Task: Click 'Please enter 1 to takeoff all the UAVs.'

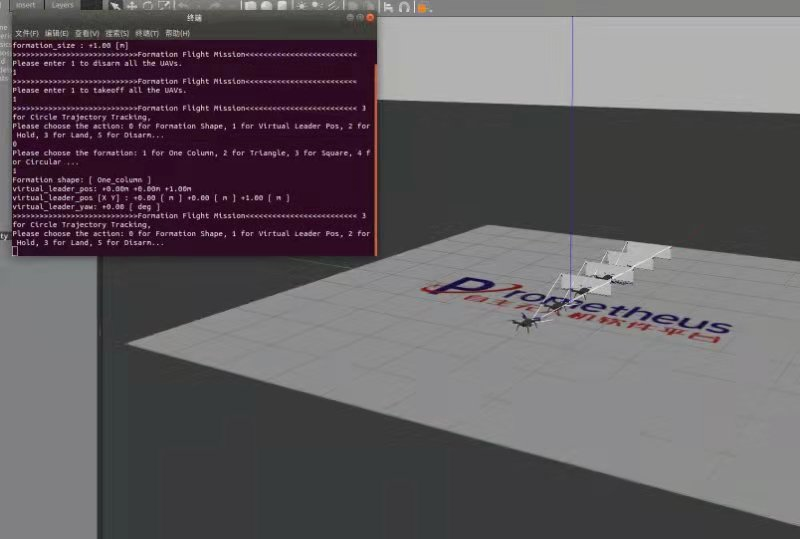Action: 99,90
